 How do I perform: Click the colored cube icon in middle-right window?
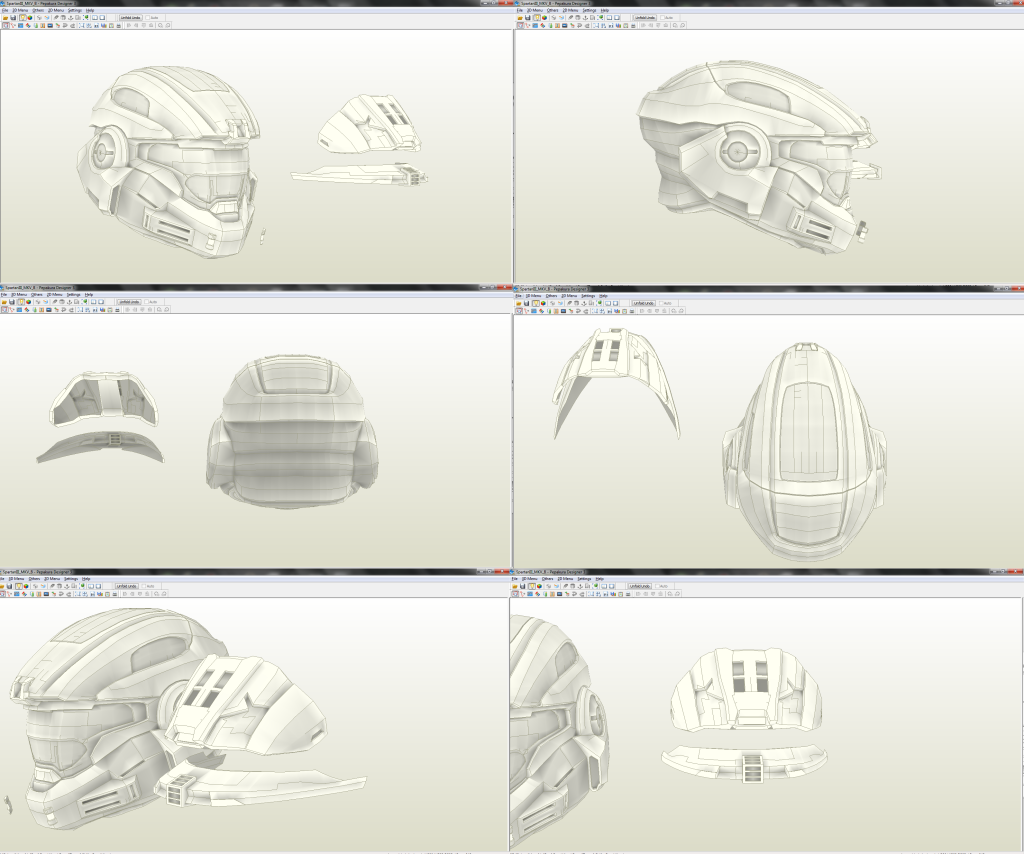pyautogui.click(x=543, y=303)
